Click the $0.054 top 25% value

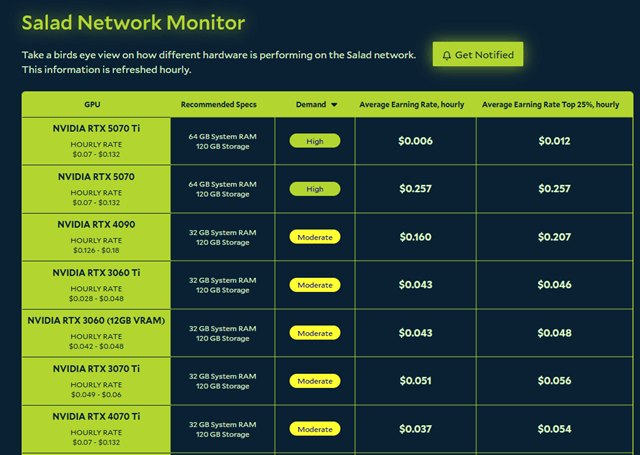coord(554,429)
